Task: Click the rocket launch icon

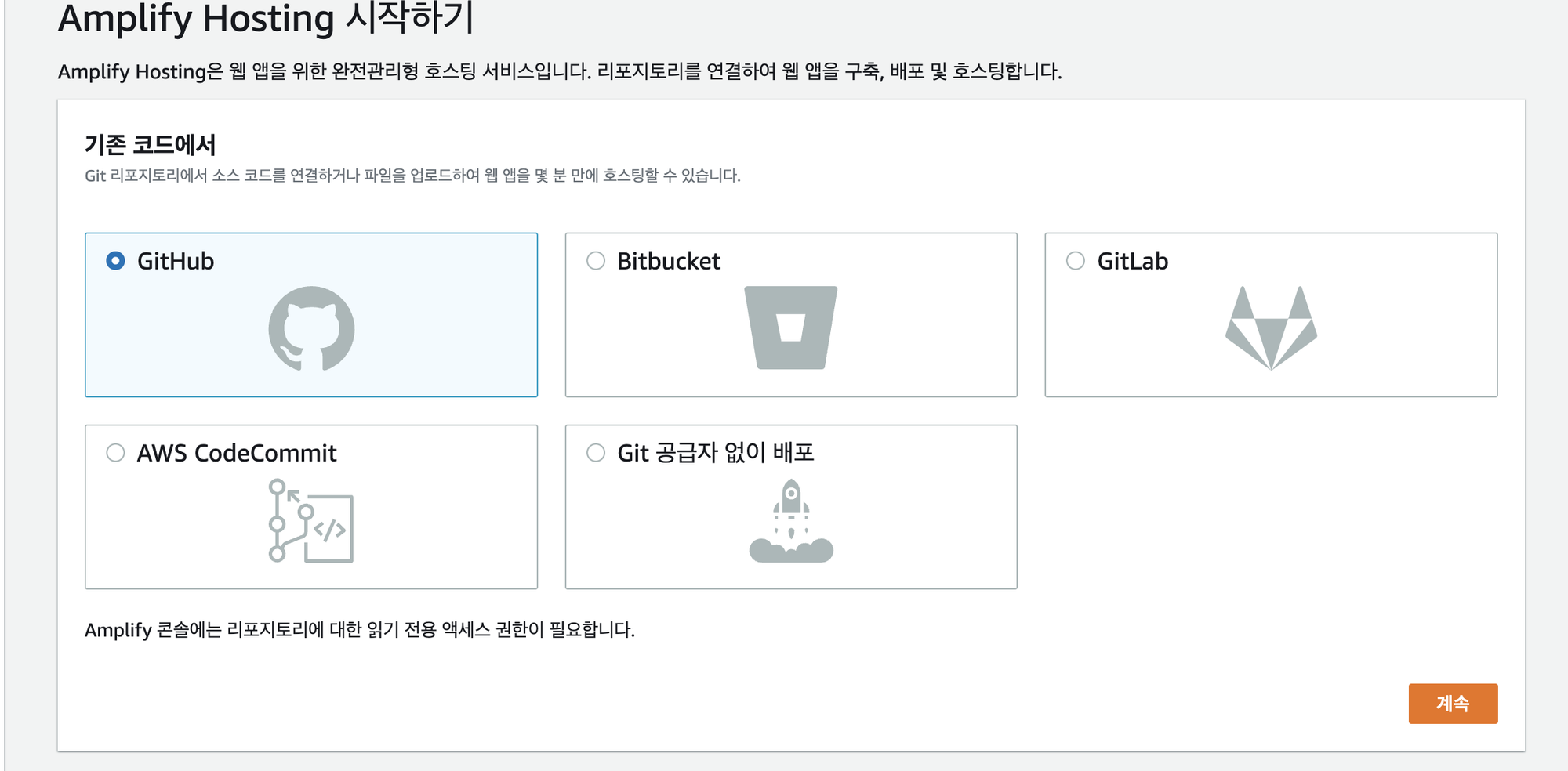Action: (x=790, y=521)
